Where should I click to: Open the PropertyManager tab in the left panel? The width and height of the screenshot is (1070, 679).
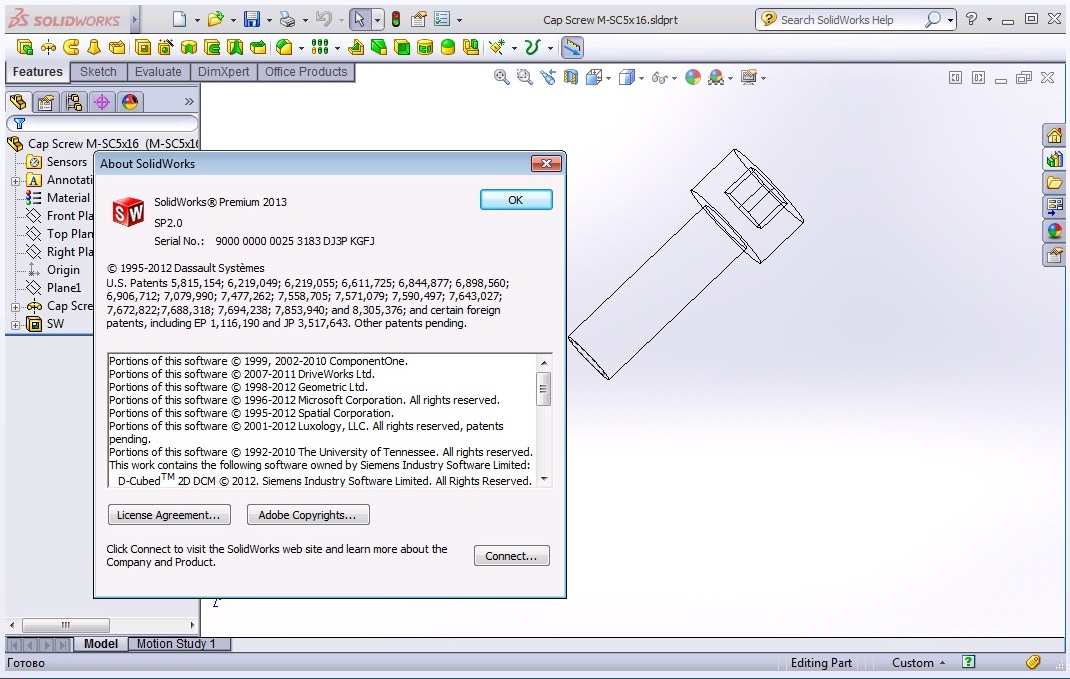(45, 102)
